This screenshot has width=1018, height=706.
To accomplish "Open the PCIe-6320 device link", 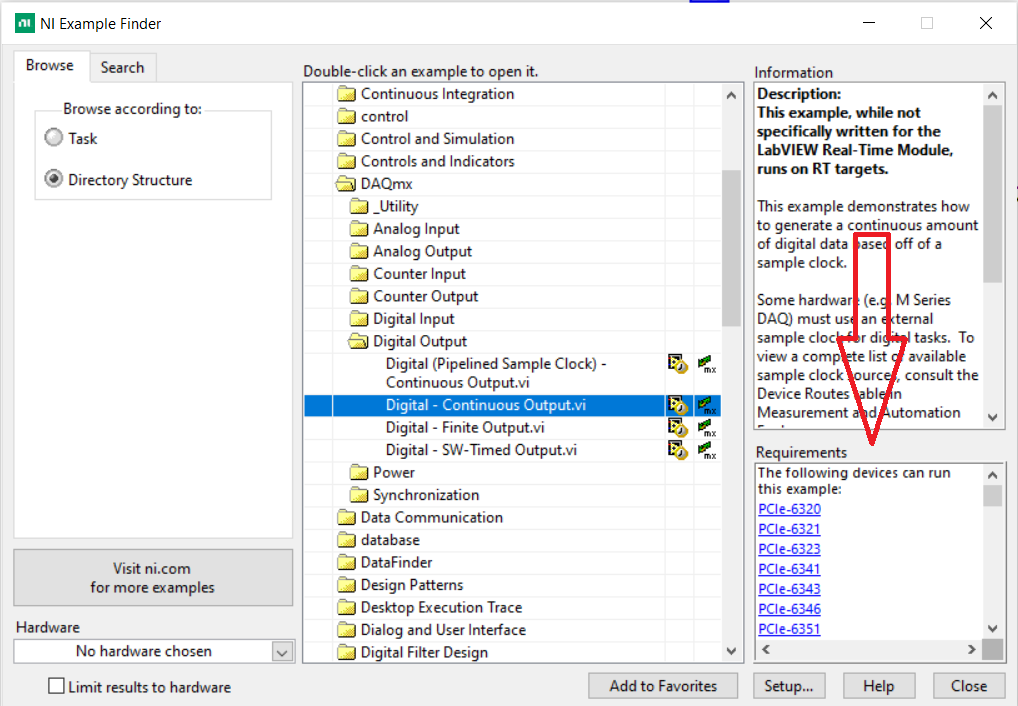I will tap(789, 509).
